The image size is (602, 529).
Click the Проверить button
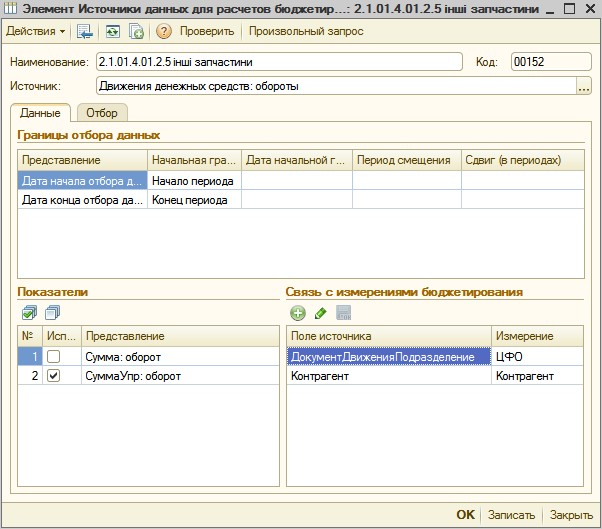pyautogui.click(x=206, y=31)
